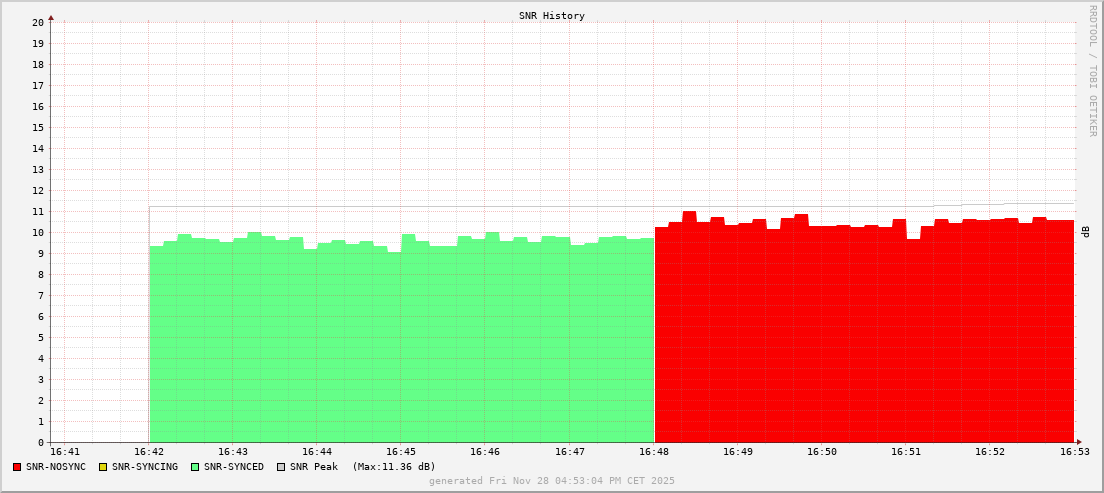Click the RRDTOOL / TOBI OETIKER watermark
Image resolution: width=1104 pixels, height=493 pixels.
[x=1092, y=70]
